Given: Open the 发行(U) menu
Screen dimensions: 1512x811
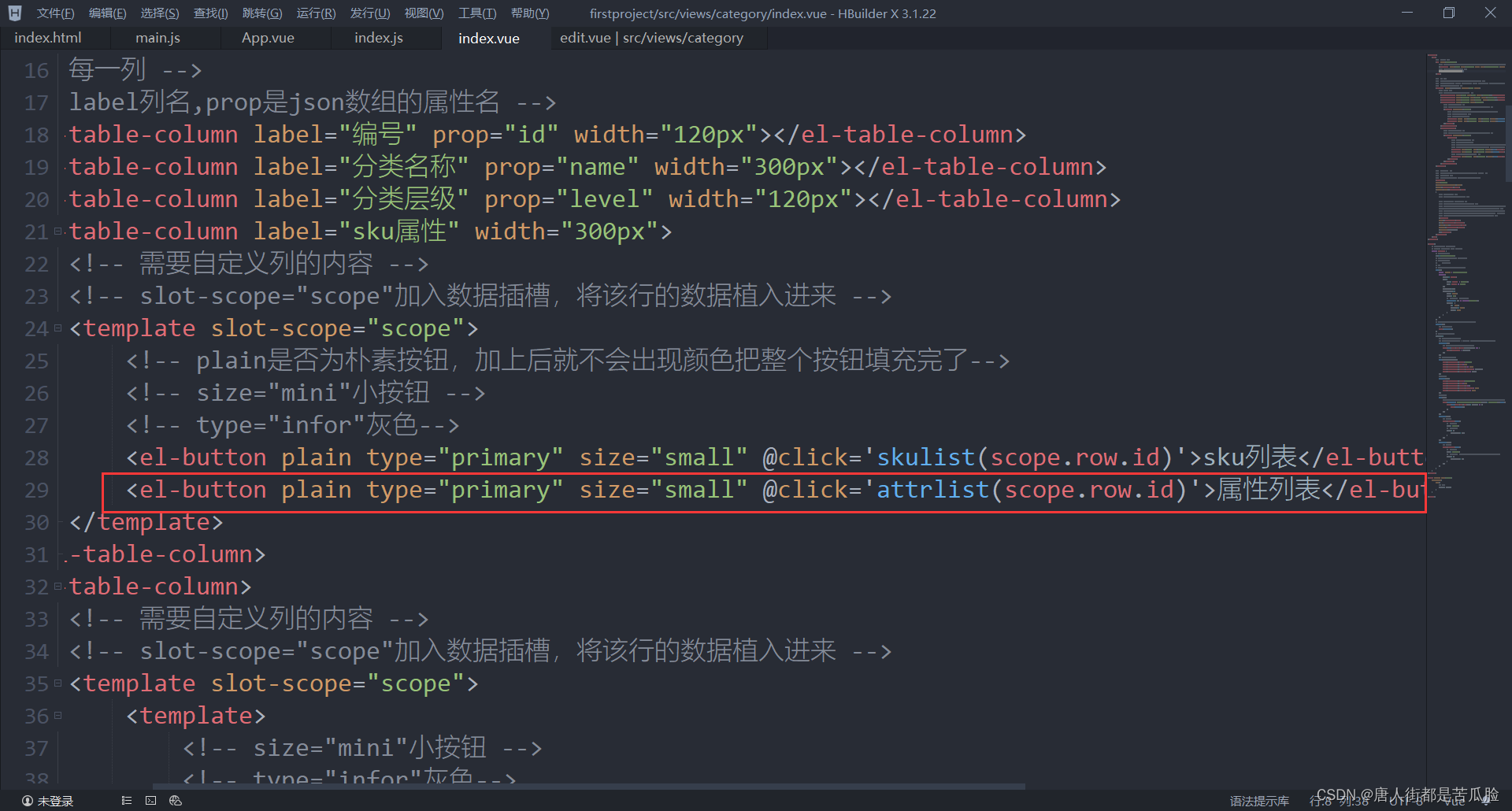Looking at the screenshot, I should pyautogui.click(x=370, y=13).
